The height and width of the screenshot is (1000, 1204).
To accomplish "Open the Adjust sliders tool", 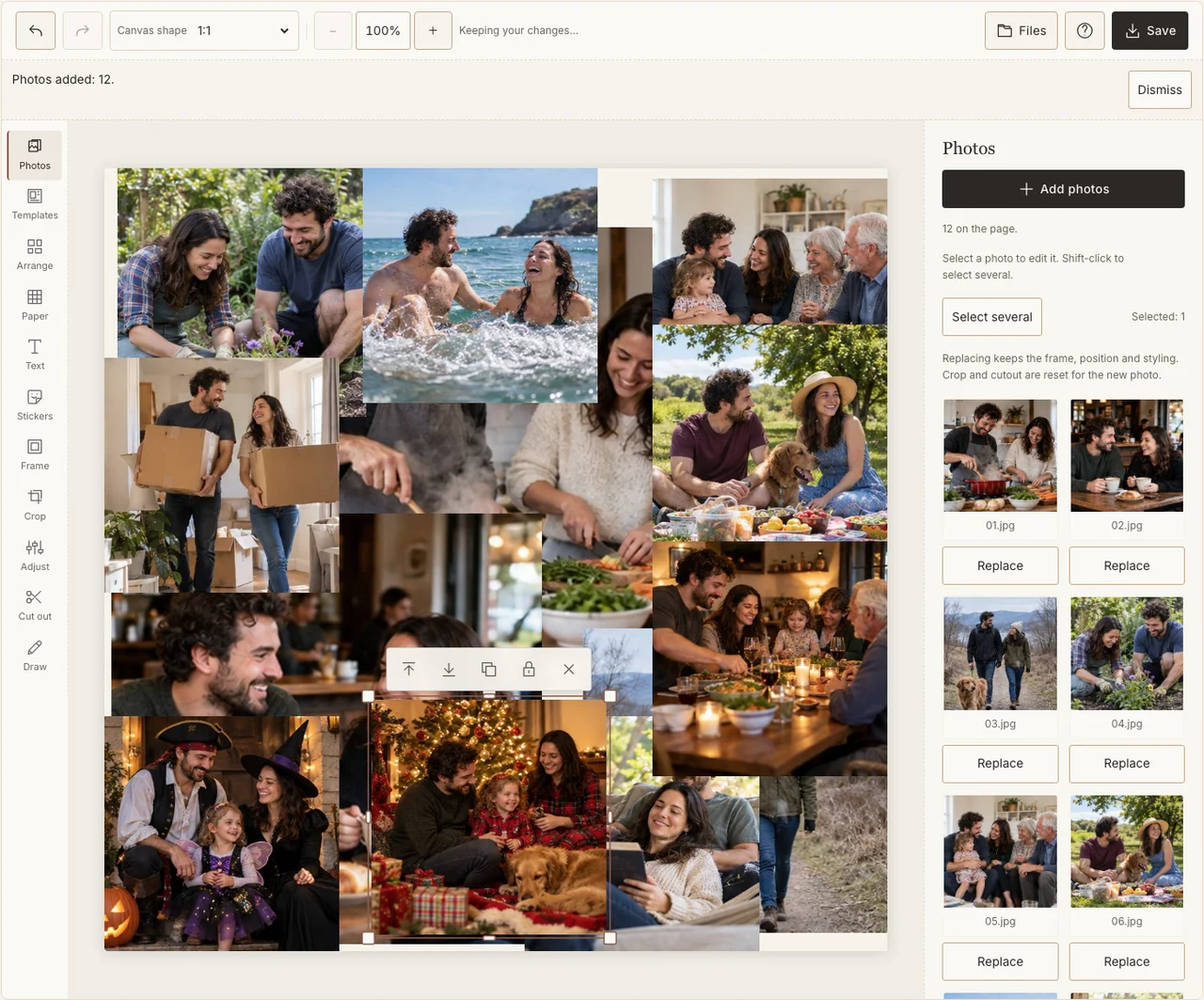I will point(35,556).
